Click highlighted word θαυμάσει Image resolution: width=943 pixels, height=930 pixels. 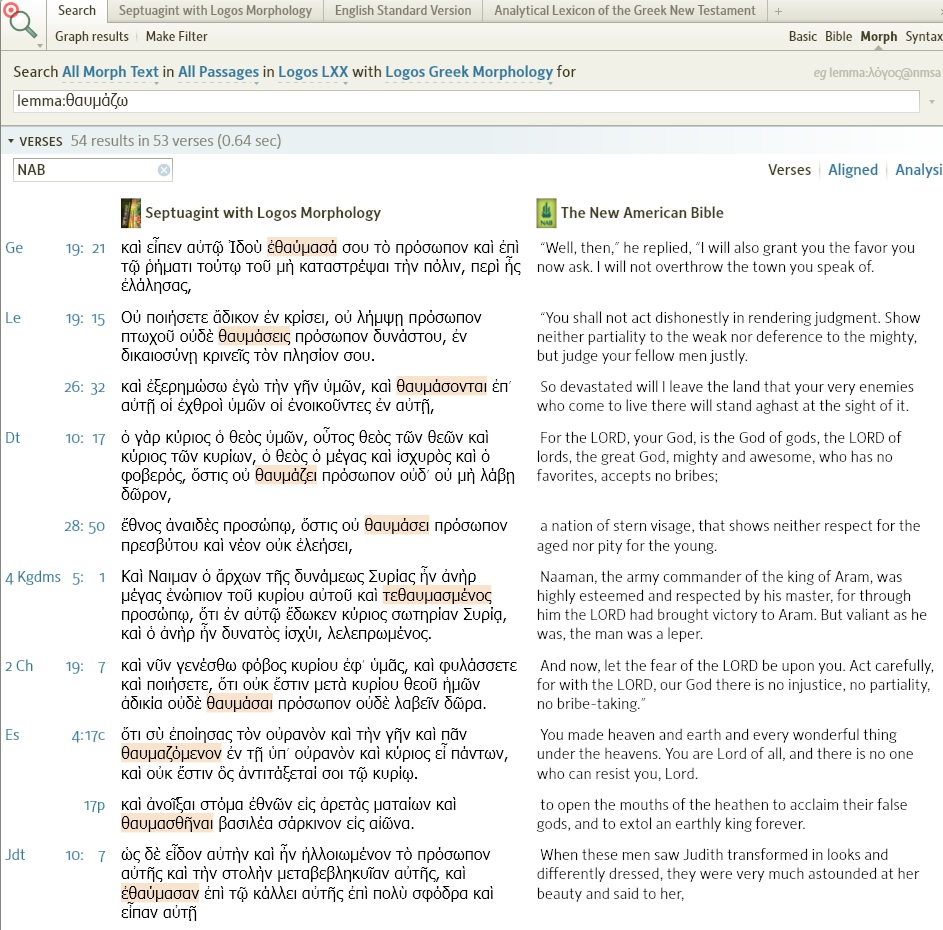[x=397, y=526]
